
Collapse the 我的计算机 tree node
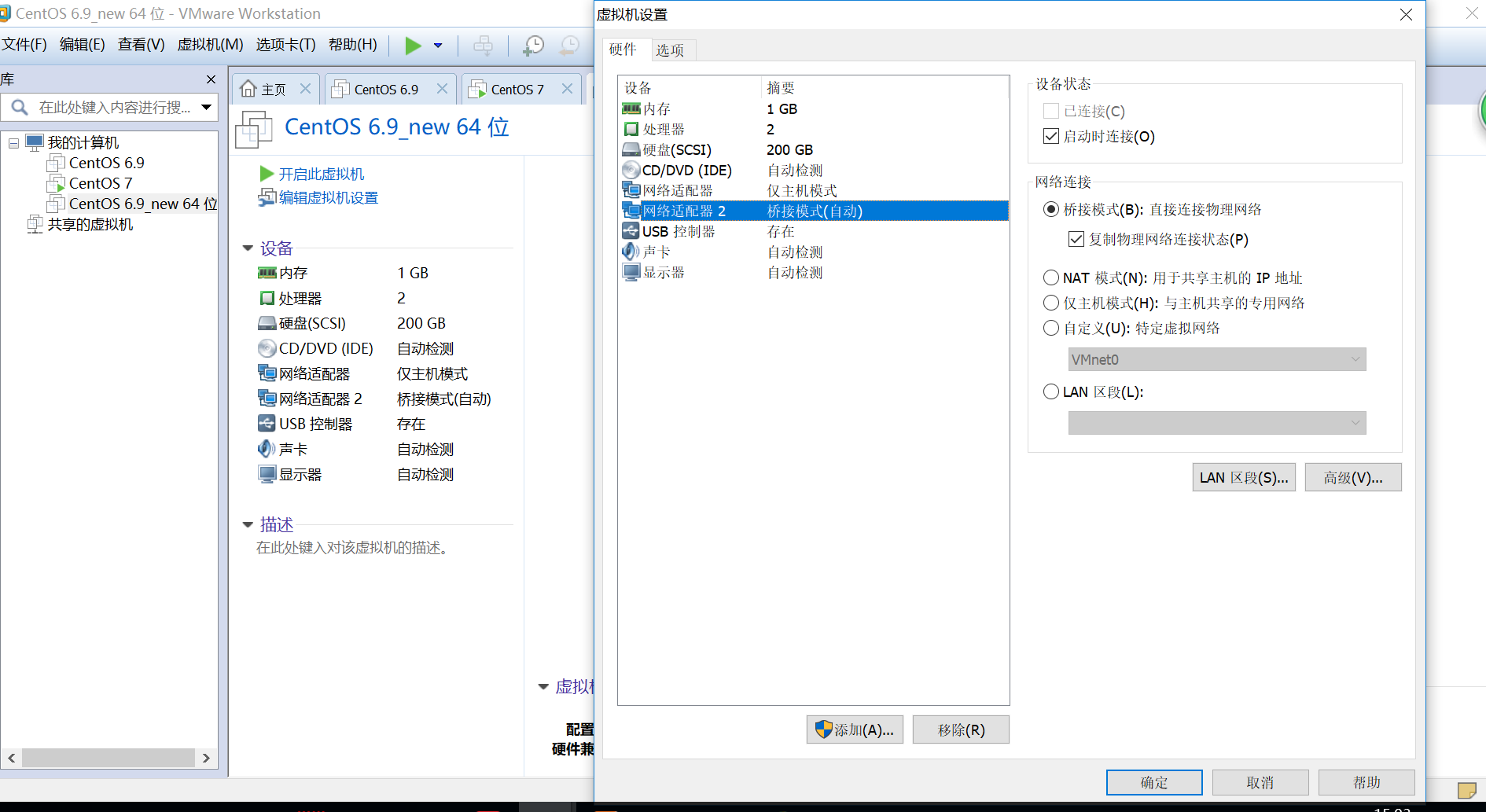(x=13, y=143)
